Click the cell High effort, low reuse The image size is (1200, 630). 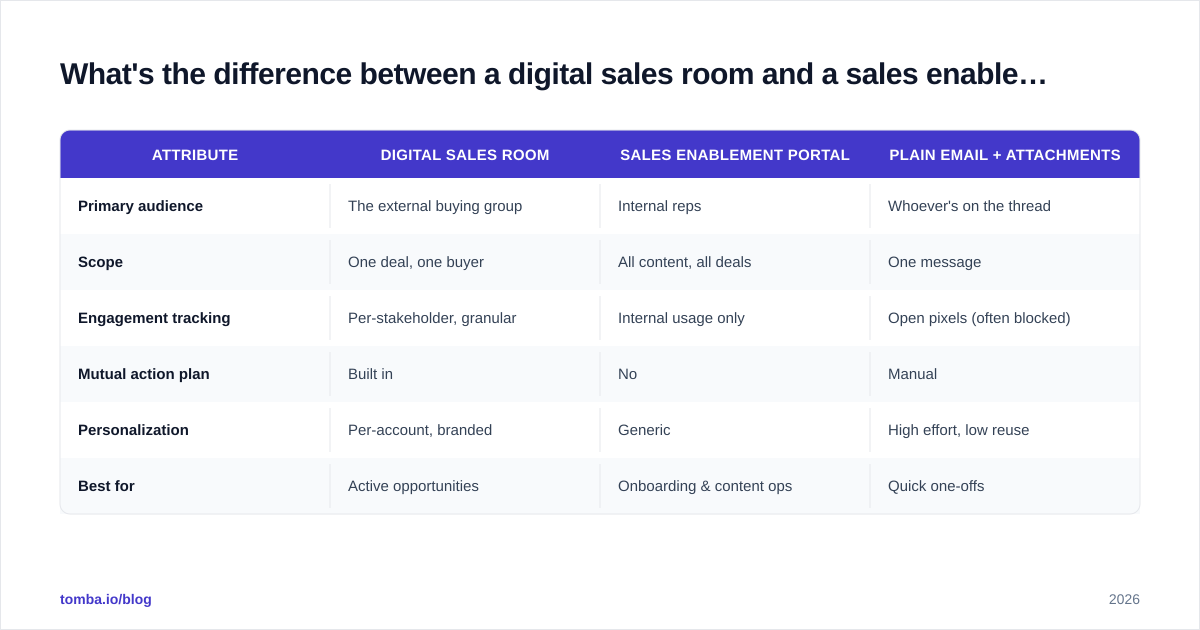pyautogui.click(x=959, y=430)
